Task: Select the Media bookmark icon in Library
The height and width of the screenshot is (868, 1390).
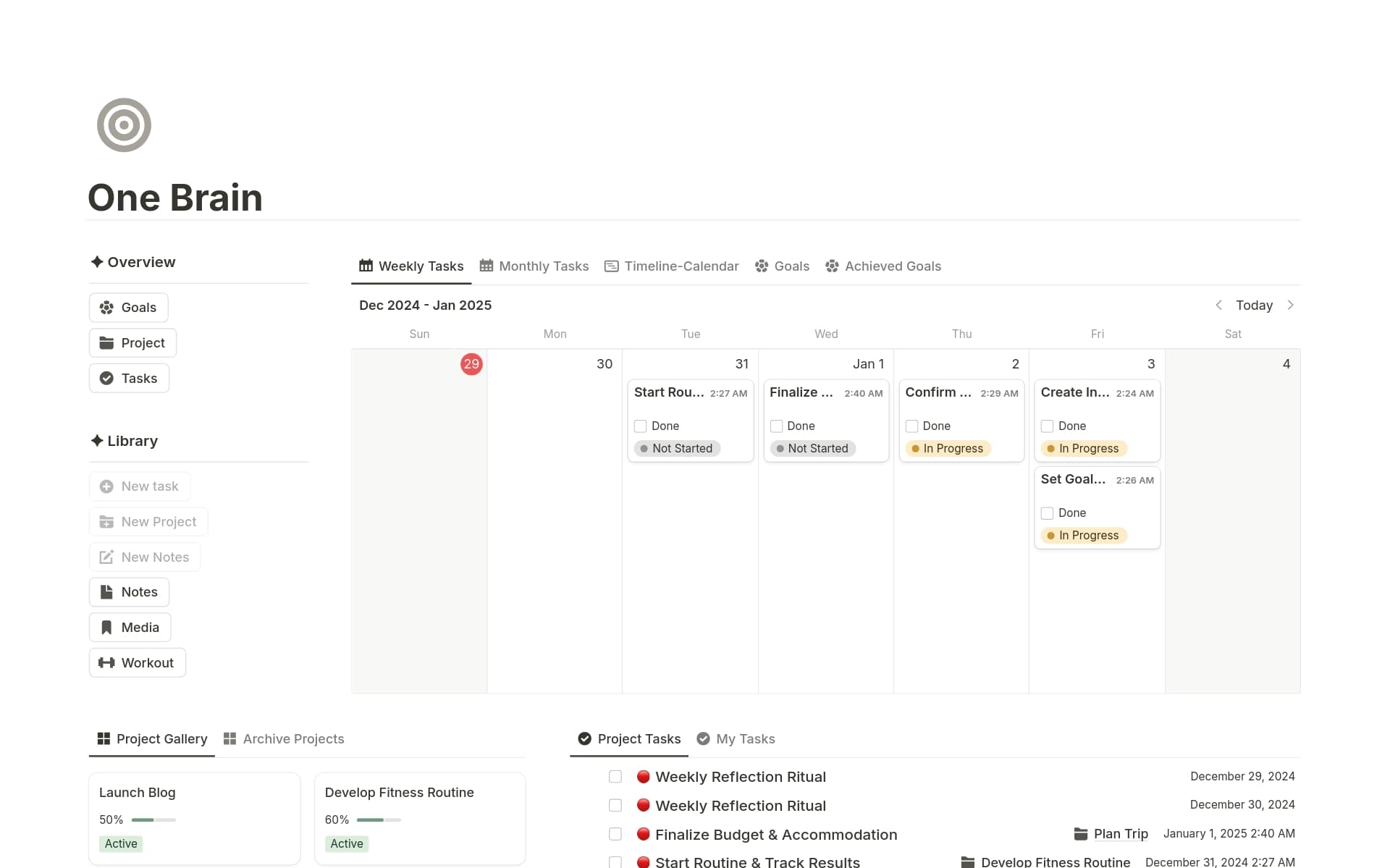Action: tap(106, 627)
